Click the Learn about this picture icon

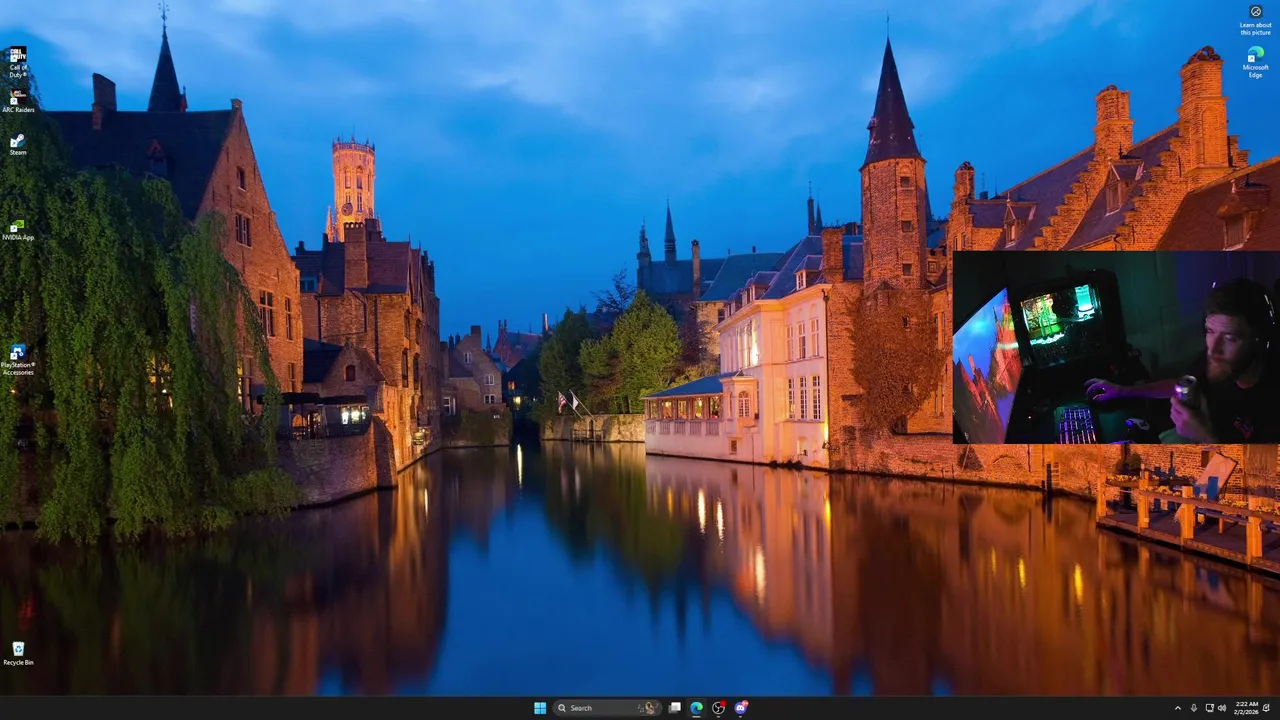click(x=1256, y=20)
